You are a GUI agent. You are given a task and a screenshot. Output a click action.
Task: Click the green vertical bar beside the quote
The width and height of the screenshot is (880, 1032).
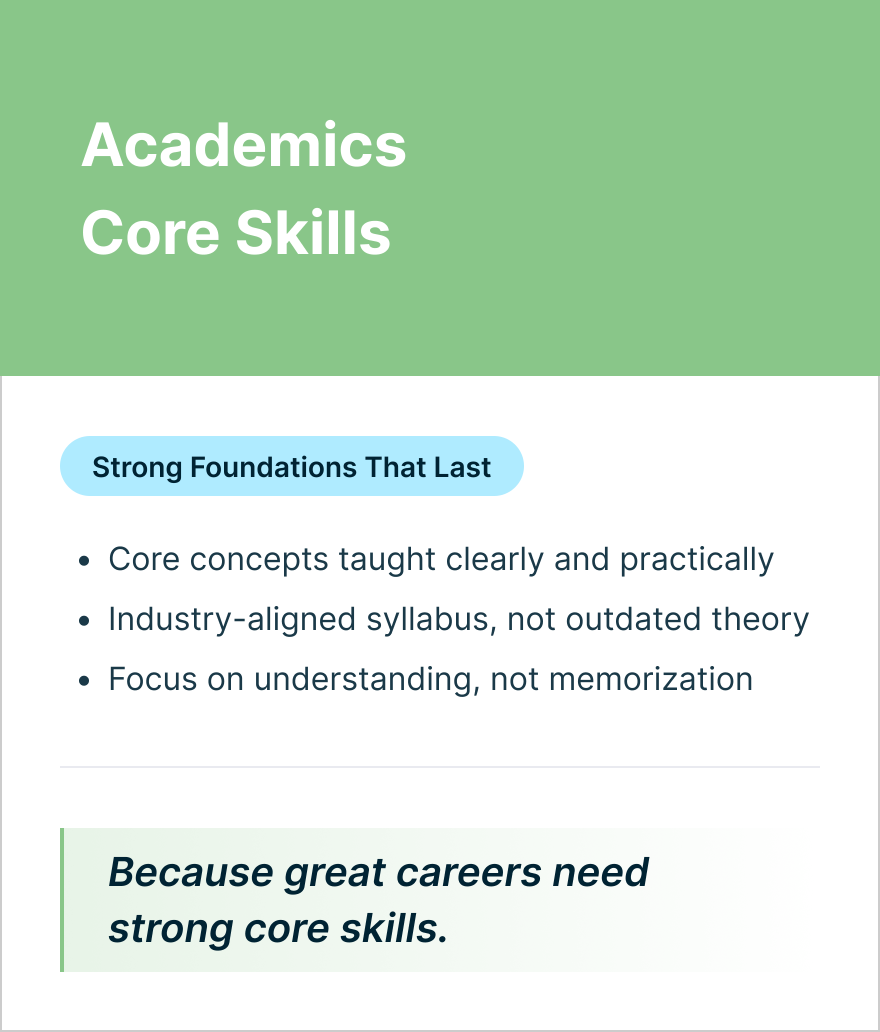click(62, 900)
